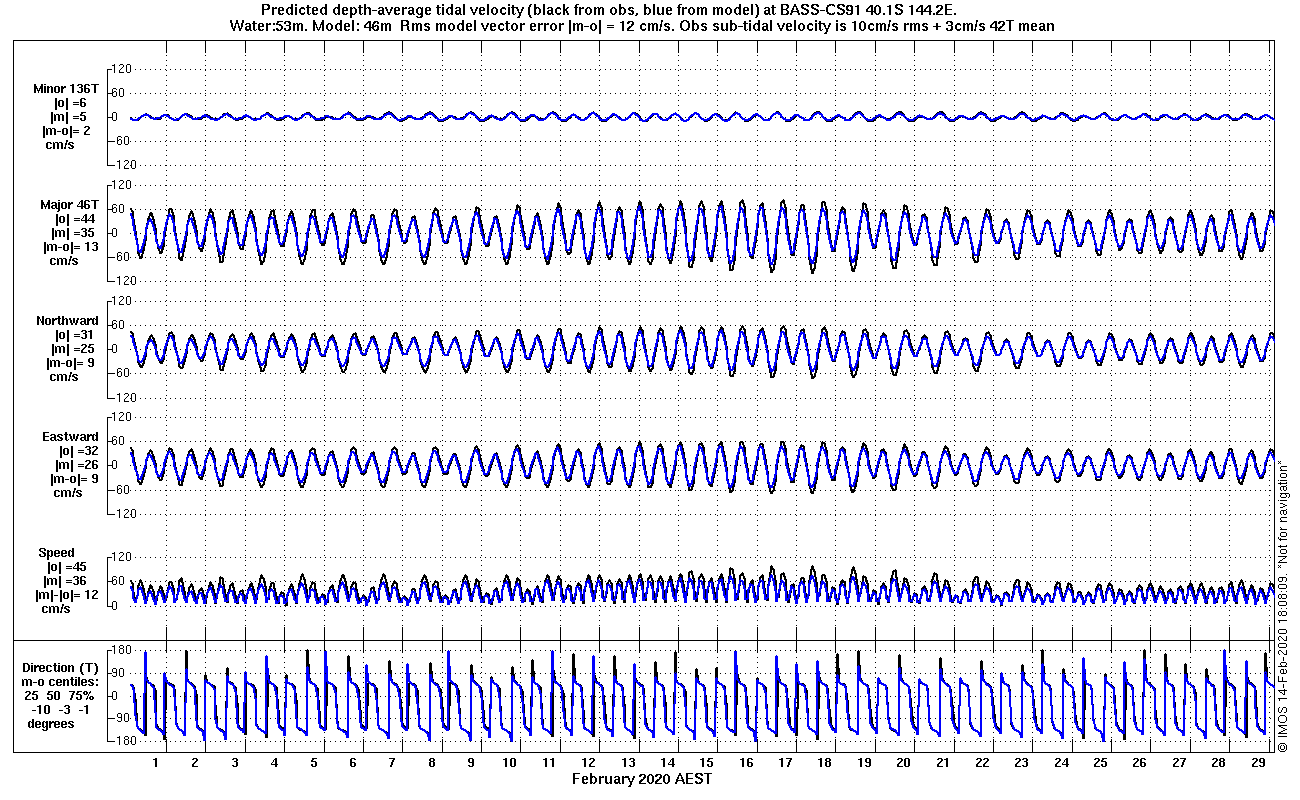The image size is (1300, 800).
Task: Select day '5' on the date axis
Action: [x=313, y=763]
